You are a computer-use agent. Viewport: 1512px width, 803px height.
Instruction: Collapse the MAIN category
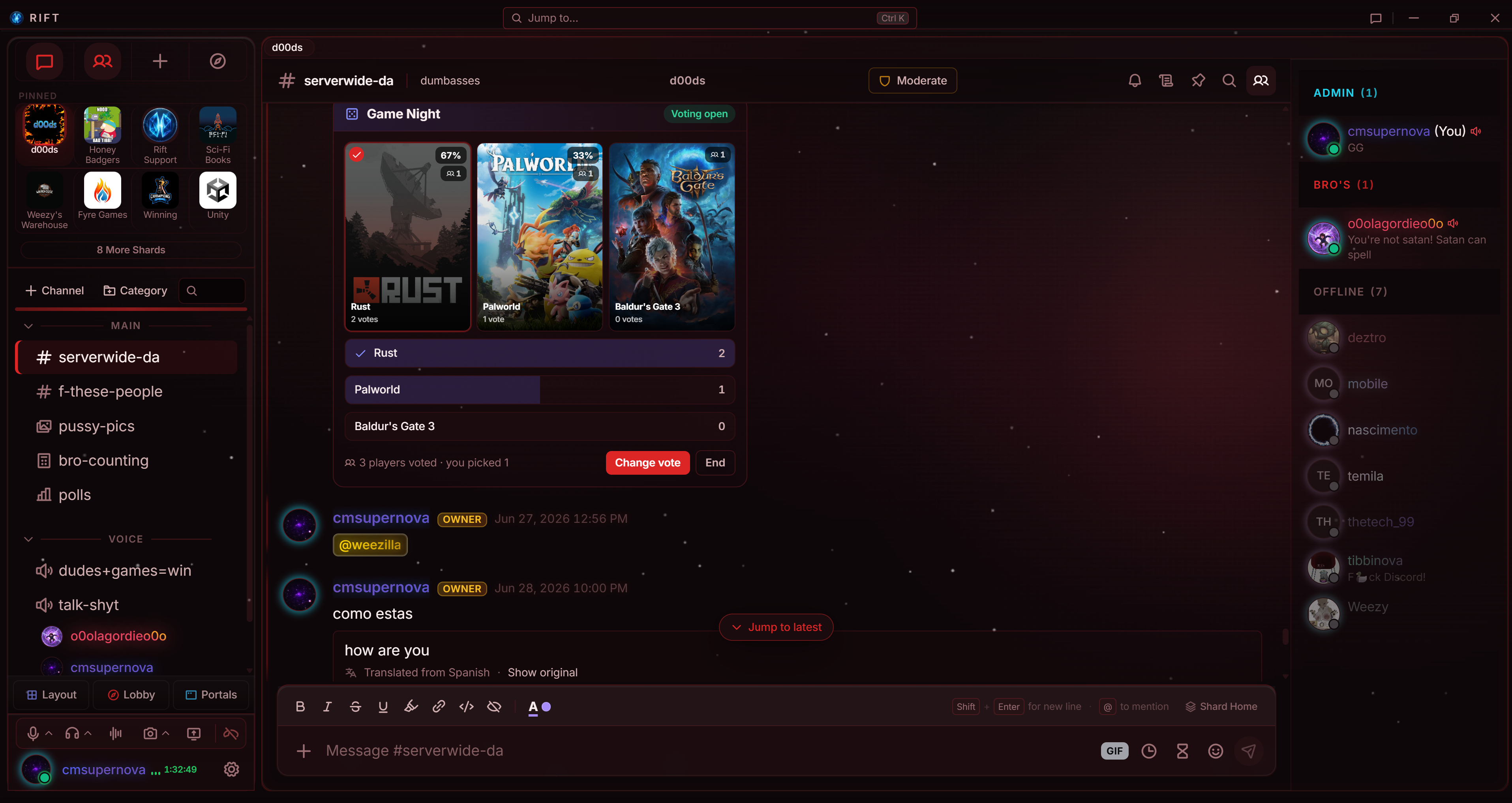(x=28, y=326)
